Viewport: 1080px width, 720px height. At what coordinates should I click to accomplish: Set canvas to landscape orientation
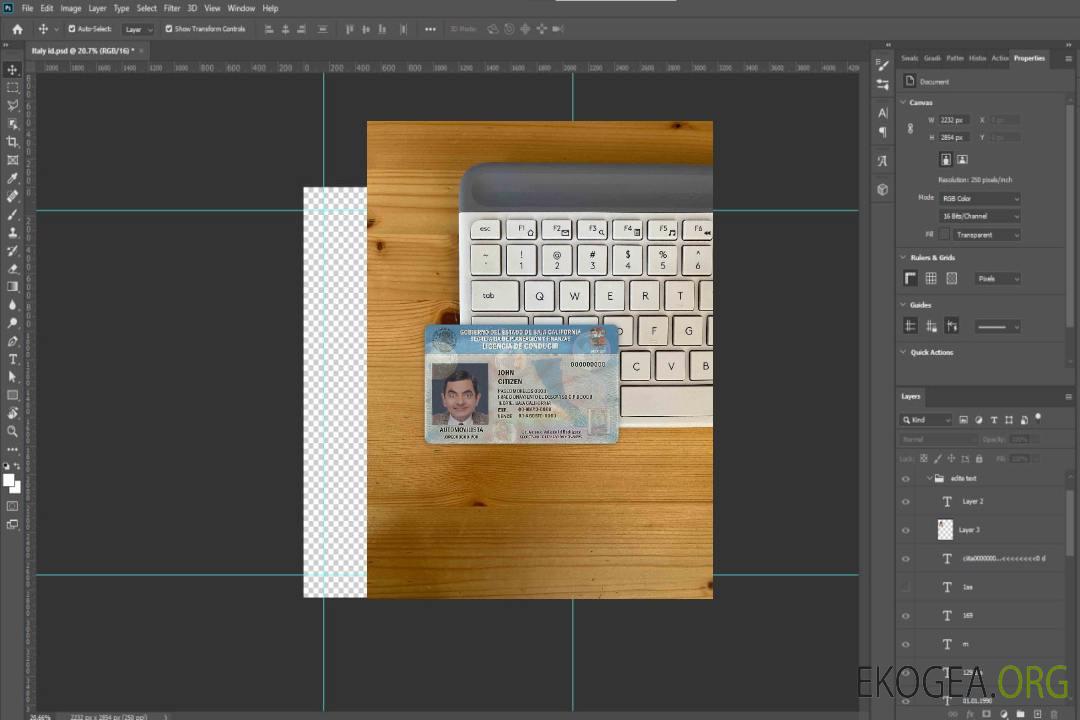pyautogui.click(x=962, y=159)
